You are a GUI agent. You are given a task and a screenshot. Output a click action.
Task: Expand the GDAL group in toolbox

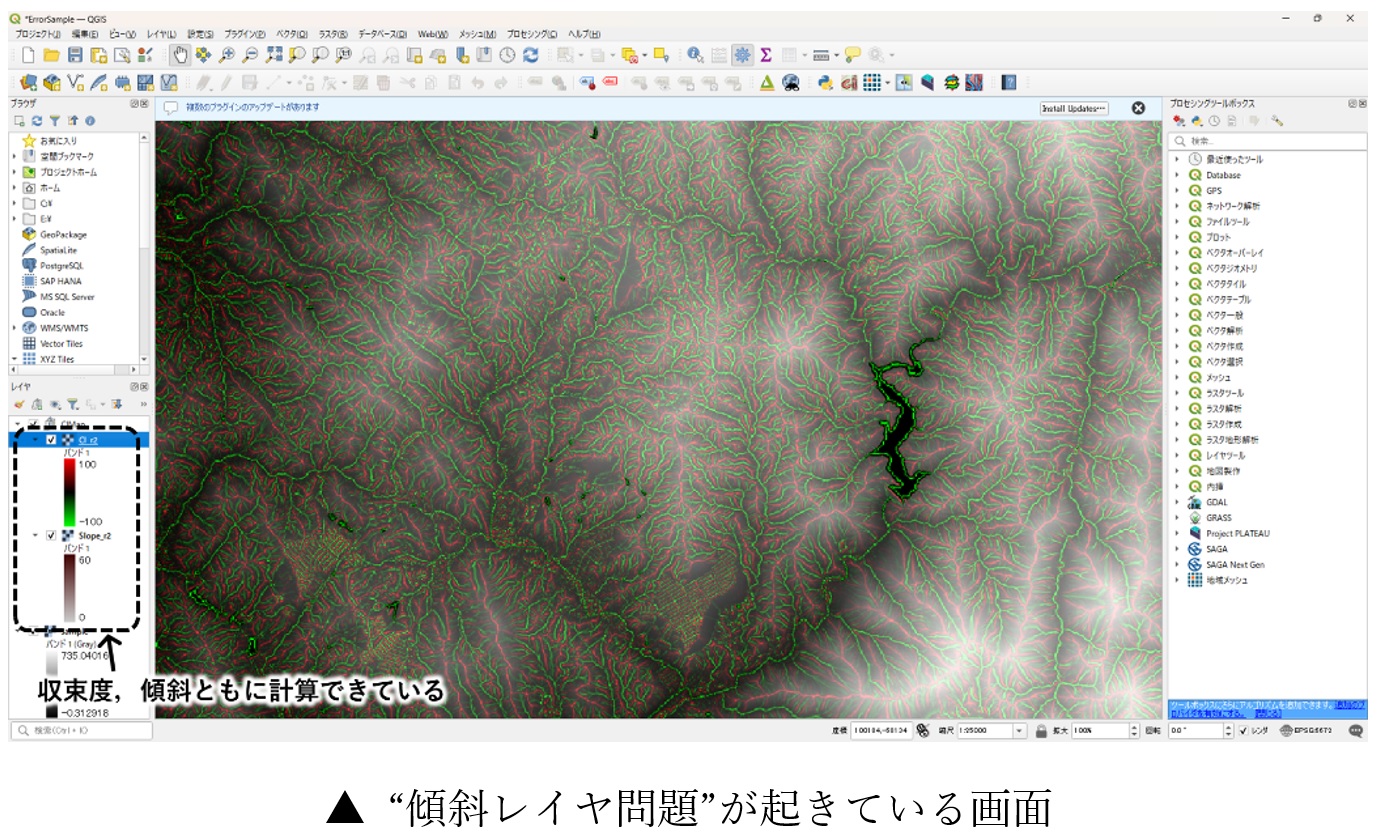[1178, 502]
